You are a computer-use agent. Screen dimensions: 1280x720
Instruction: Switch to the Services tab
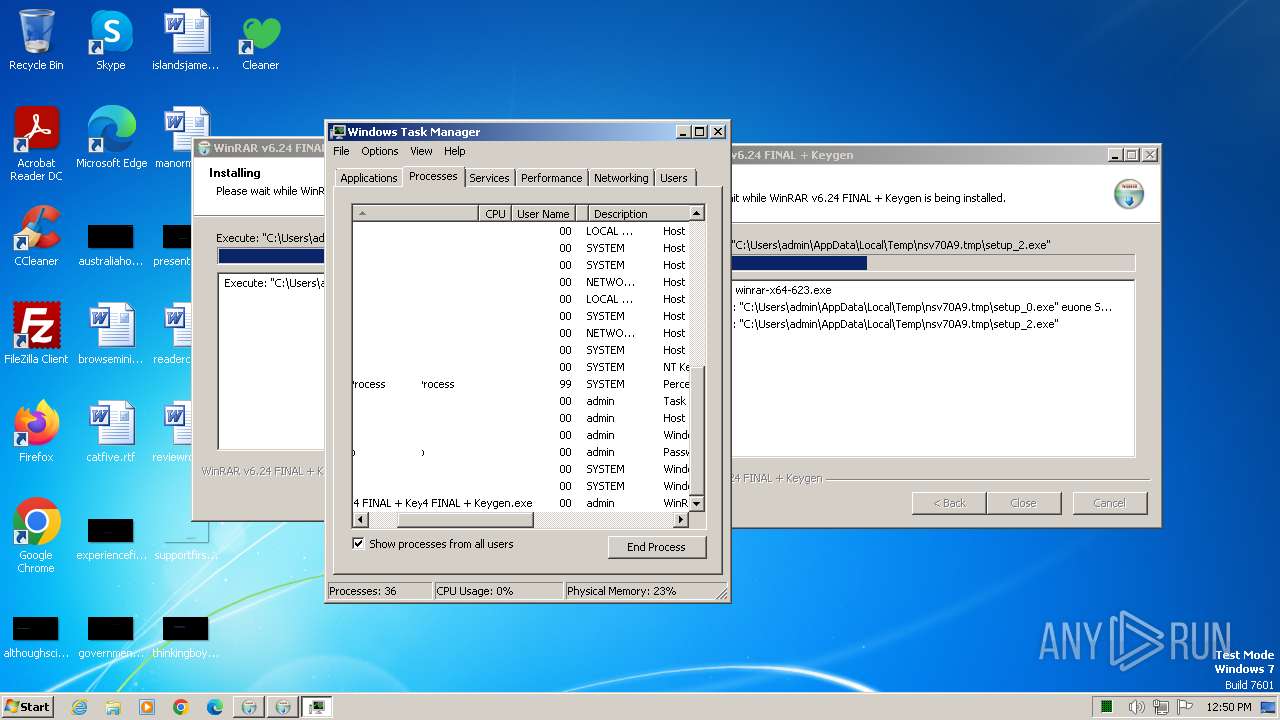[489, 178]
